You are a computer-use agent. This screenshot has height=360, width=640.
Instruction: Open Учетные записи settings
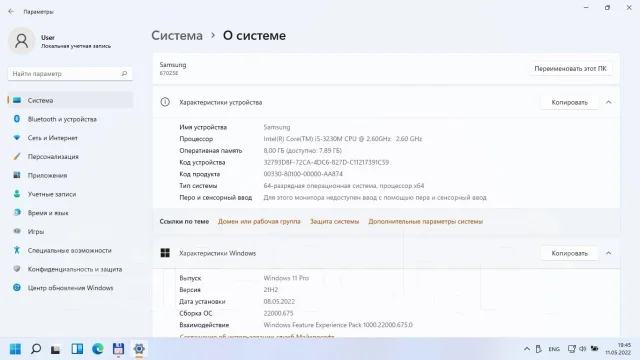pos(70,194)
